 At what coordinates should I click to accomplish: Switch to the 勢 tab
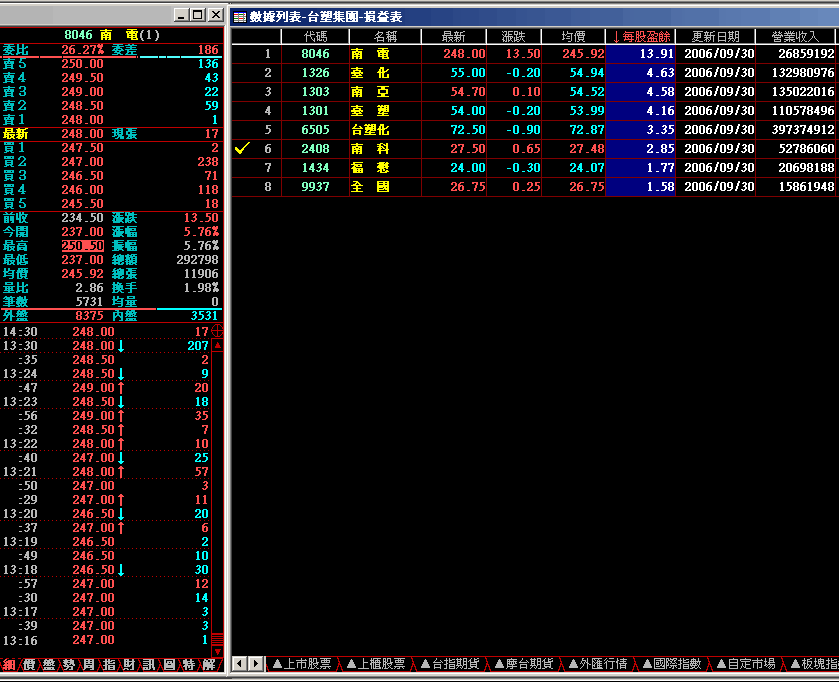coord(68,665)
